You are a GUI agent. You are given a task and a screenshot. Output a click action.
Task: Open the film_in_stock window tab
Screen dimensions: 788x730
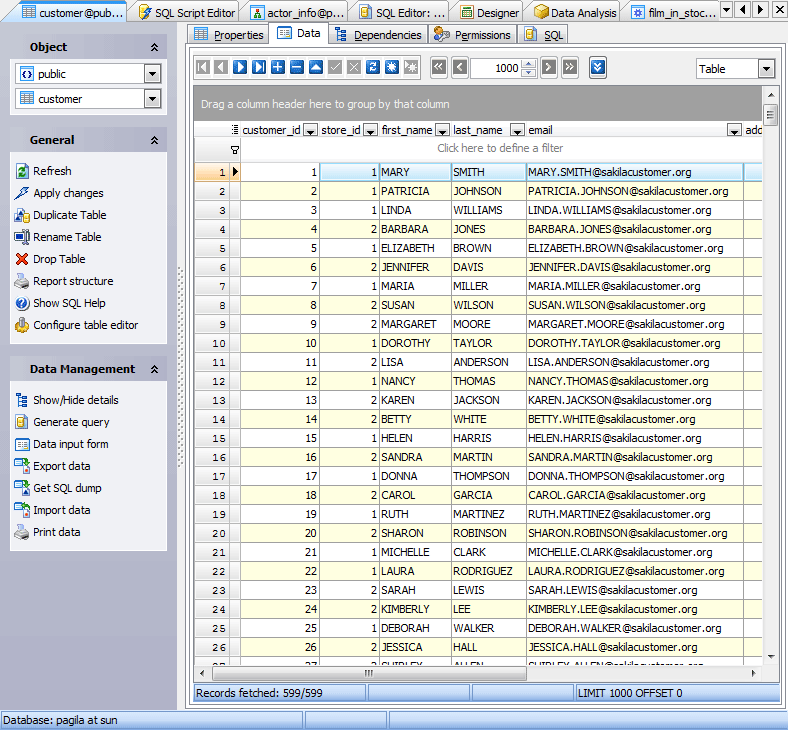point(673,13)
